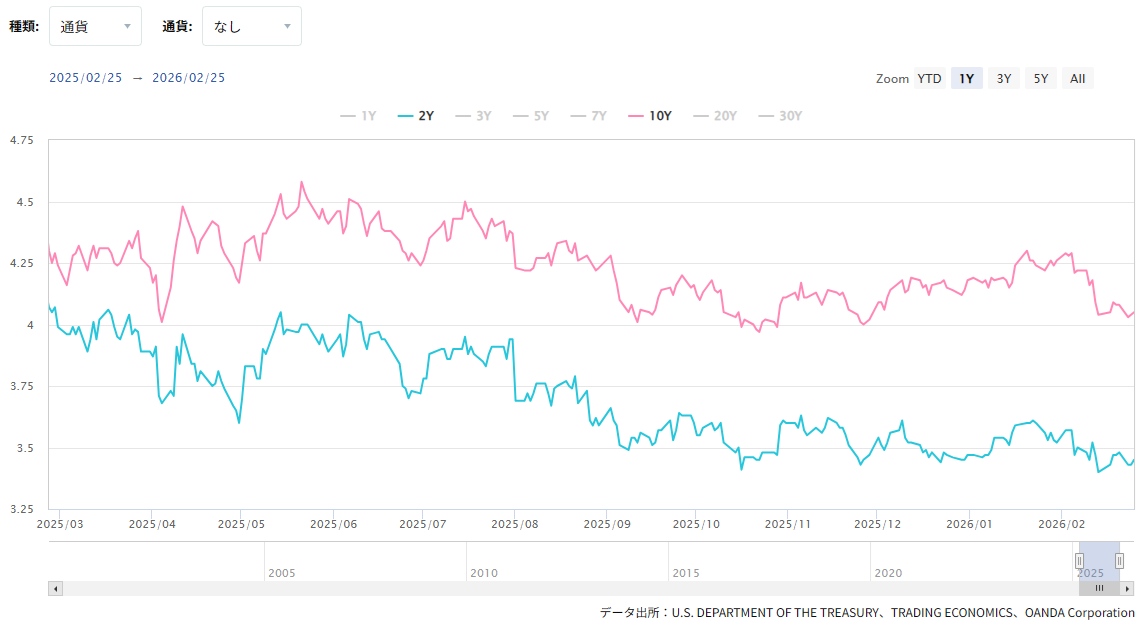Image resolution: width=1143 pixels, height=625 pixels.
Task: Enable the 1Y yield series in legend
Action: pos(358,116)
